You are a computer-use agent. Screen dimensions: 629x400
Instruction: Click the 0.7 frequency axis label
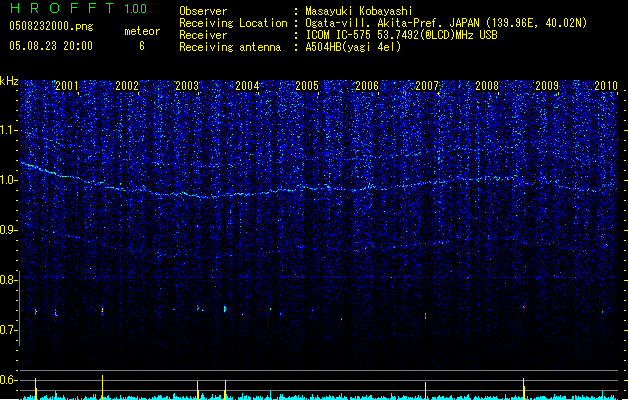click(x=9, y=330)
